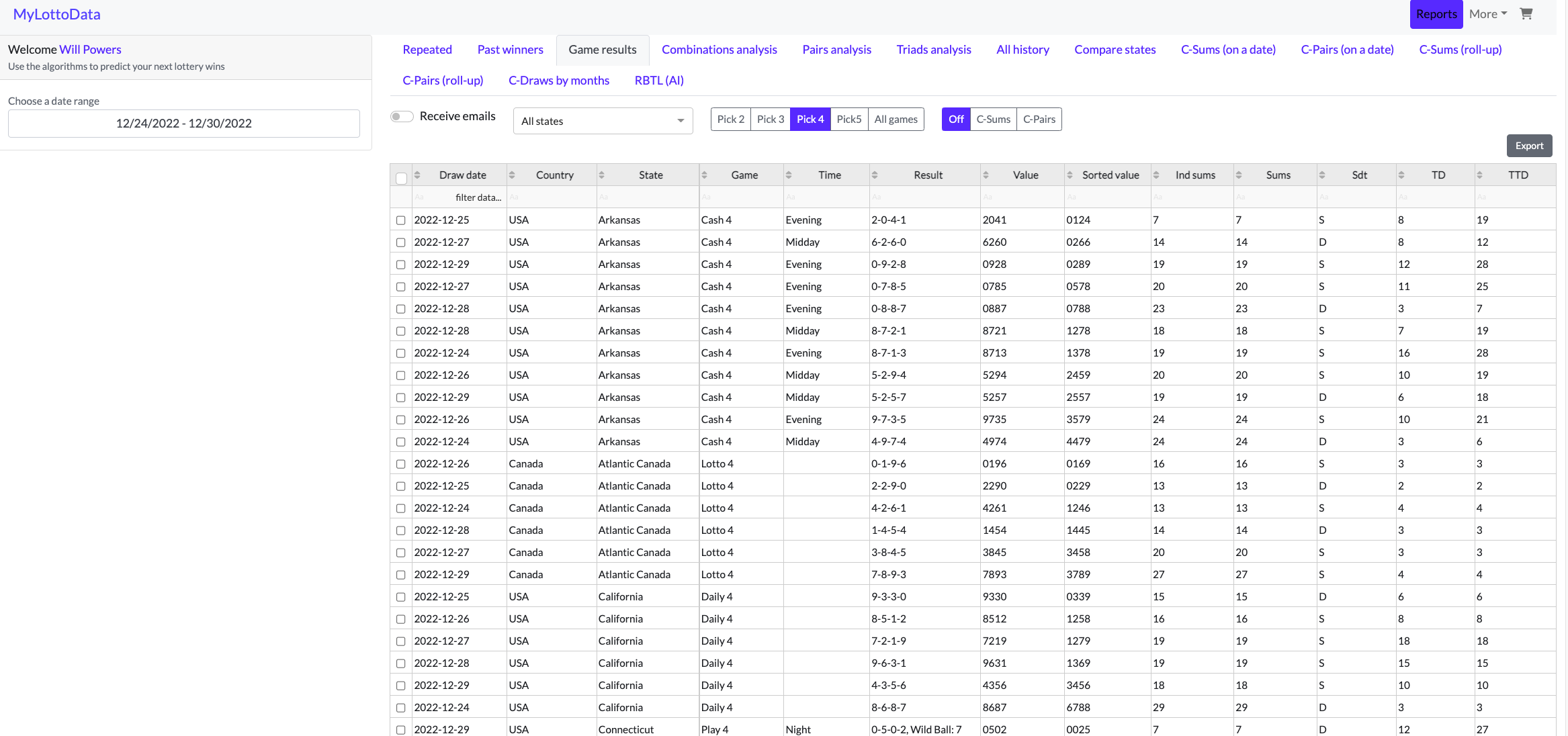Check Connecticut Play 4 Night row
This screenshot has height=736, width=1568.
click(401, 730)
